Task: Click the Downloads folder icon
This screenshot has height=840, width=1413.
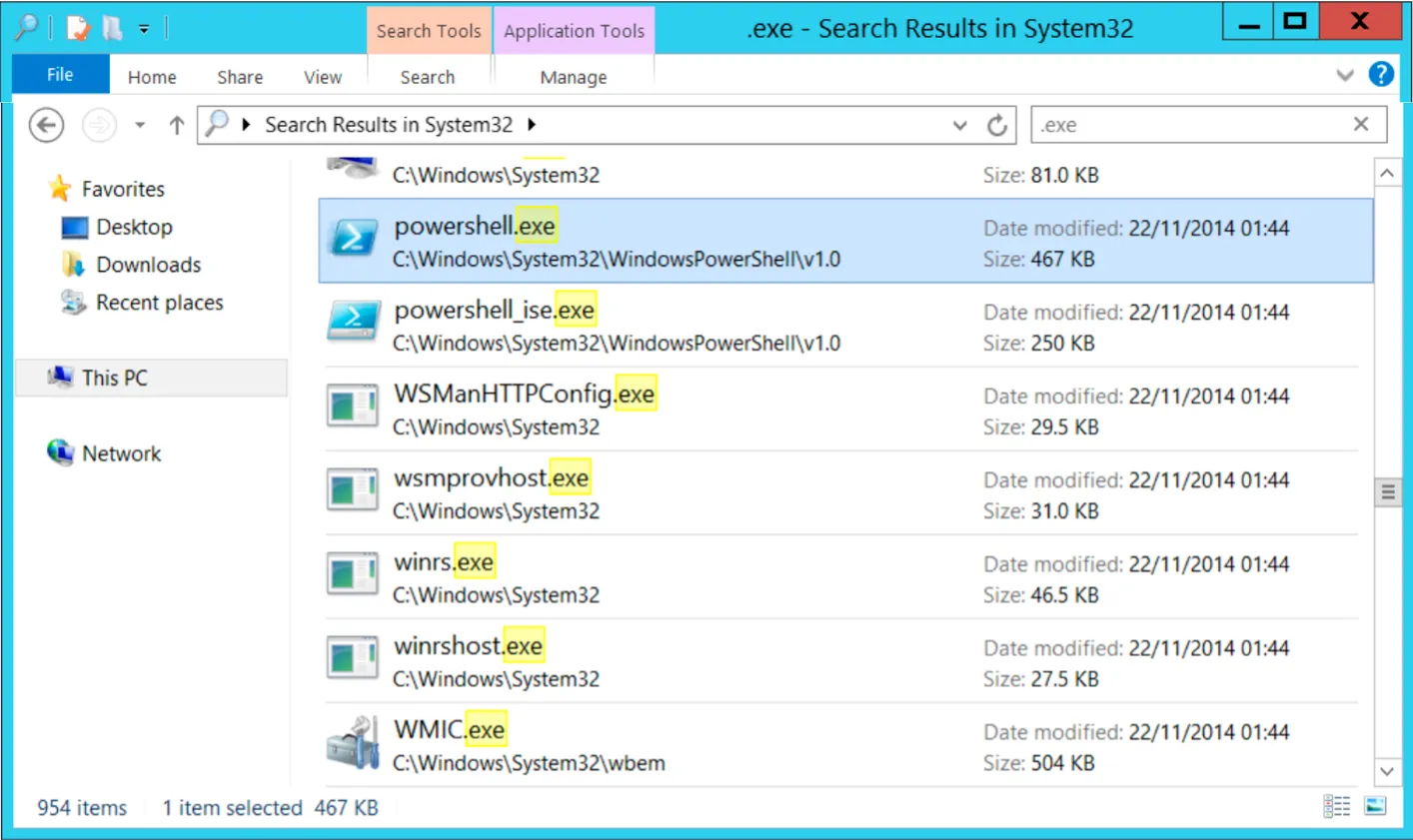Action: [x=74, y=265]
